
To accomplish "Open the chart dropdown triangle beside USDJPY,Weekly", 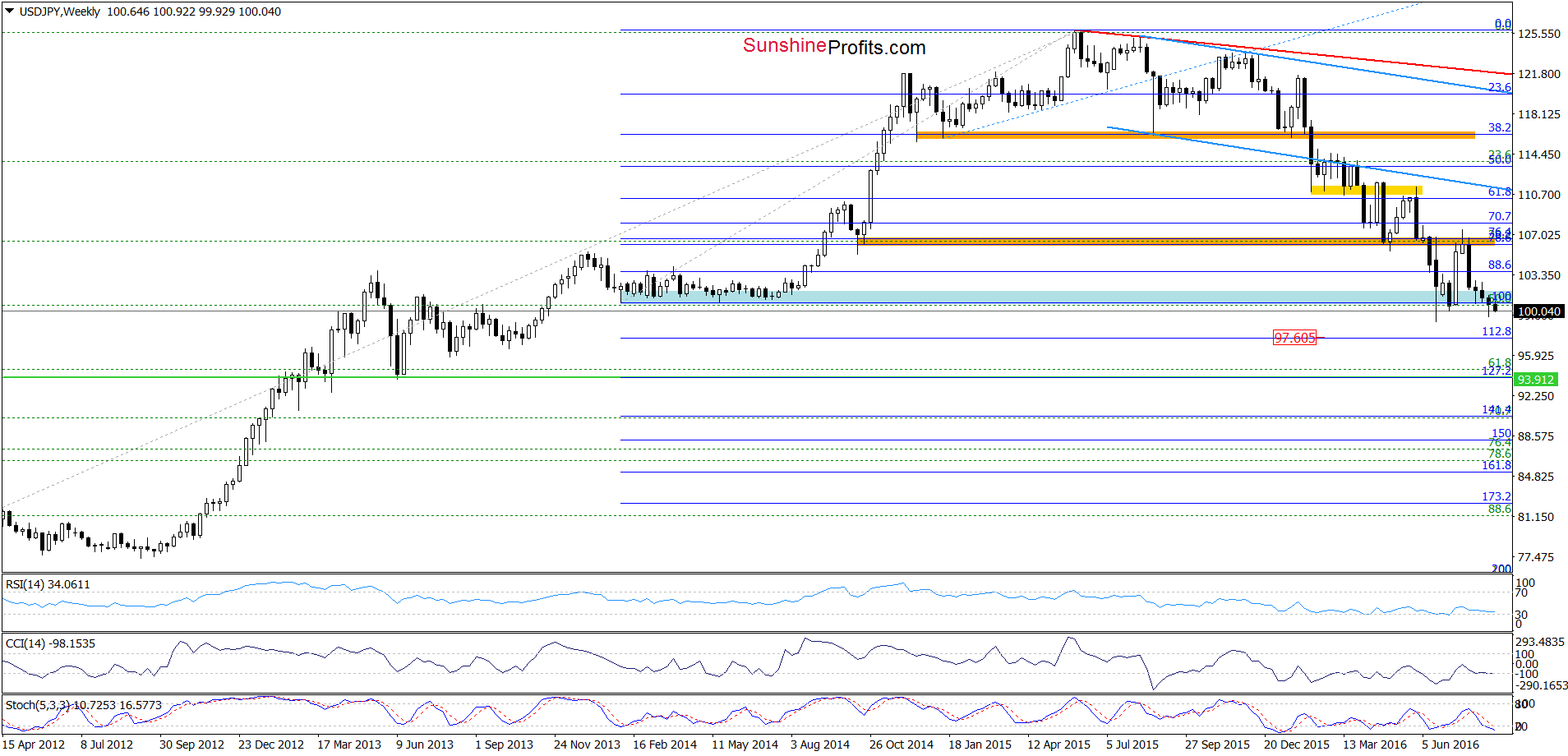I will point(10,12).
